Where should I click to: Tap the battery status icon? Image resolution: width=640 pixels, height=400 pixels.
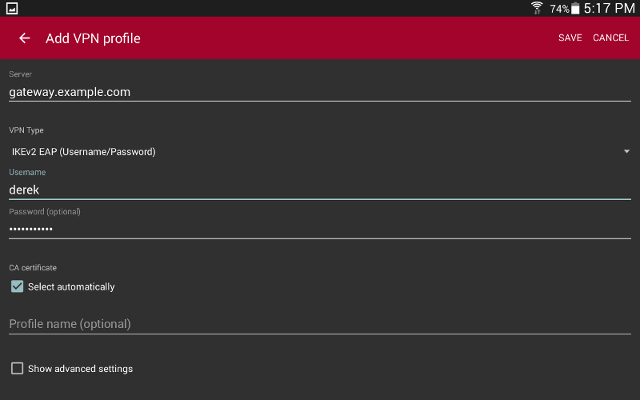click(x=575, y=9)
